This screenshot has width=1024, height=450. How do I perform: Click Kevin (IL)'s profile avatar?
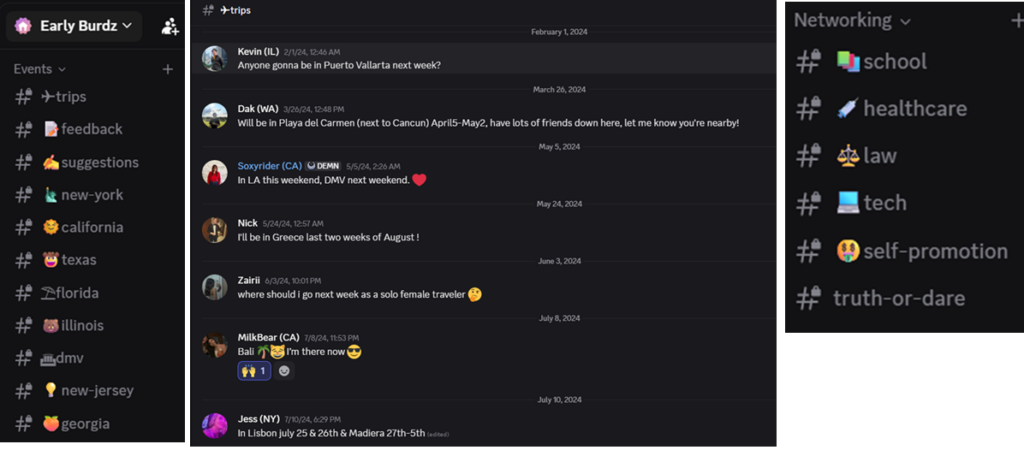point(214,58)
